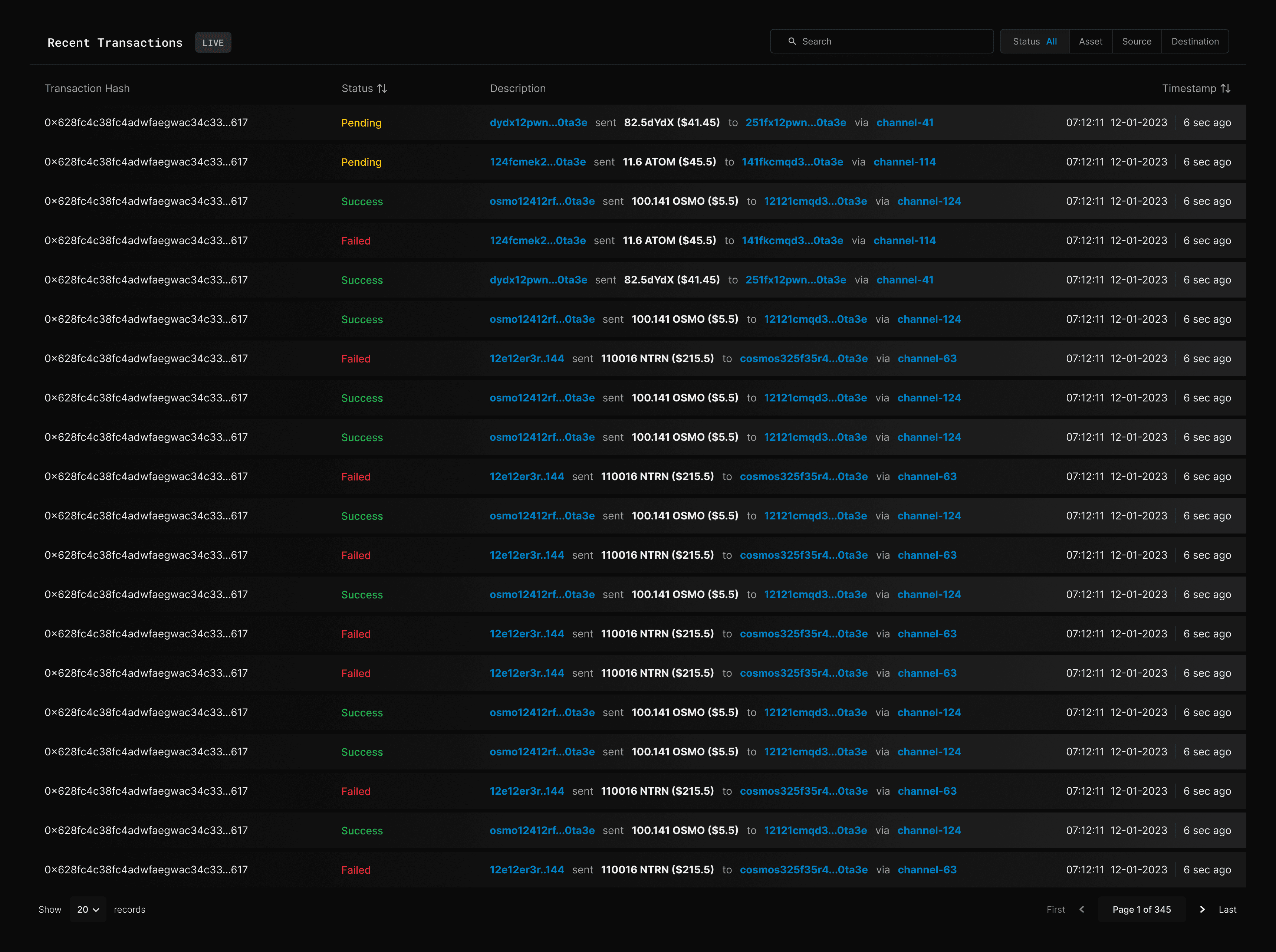Open the Status All filter

(1035, 42)
